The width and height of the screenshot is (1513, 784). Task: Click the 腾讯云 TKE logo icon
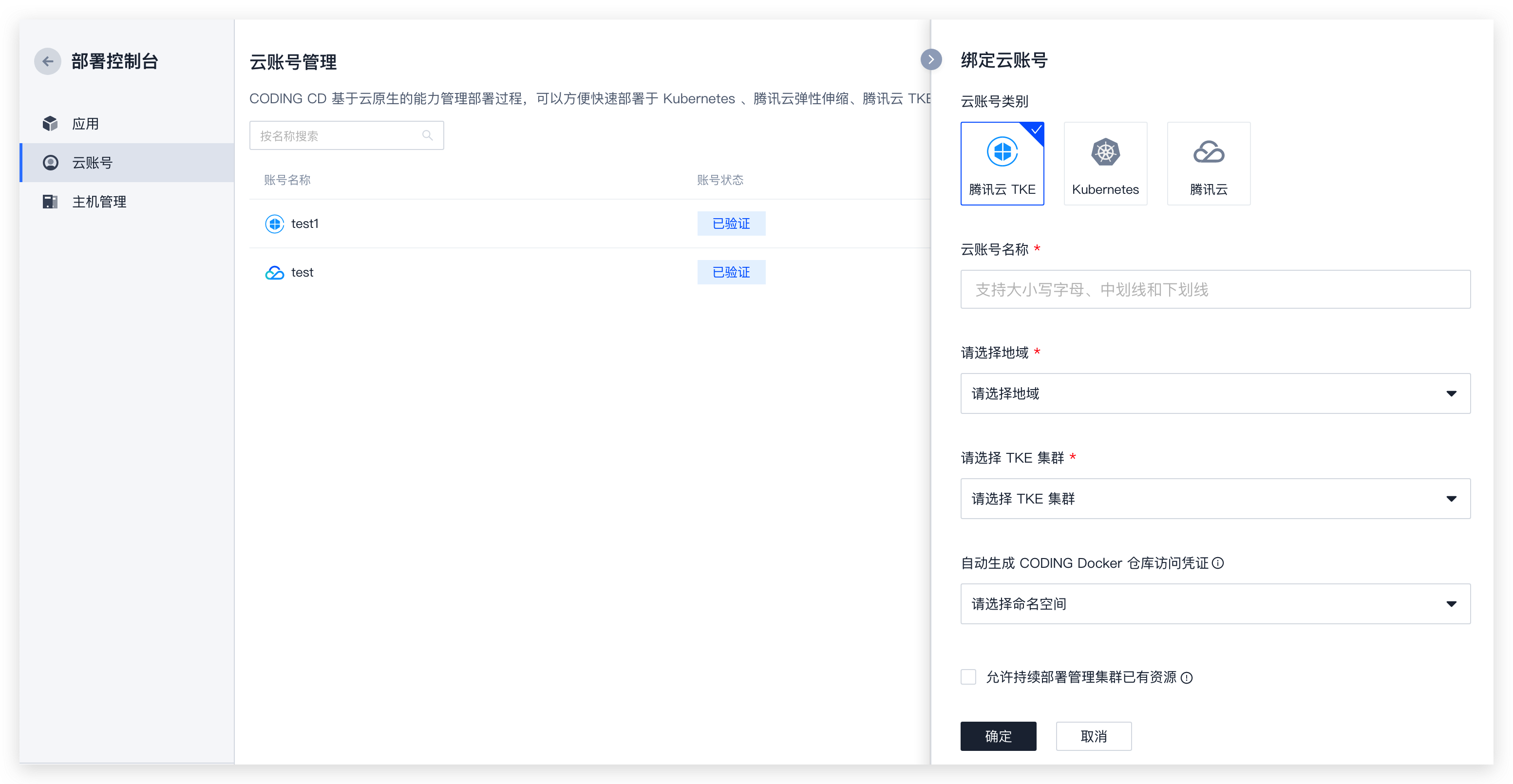tap(1002, 151)
